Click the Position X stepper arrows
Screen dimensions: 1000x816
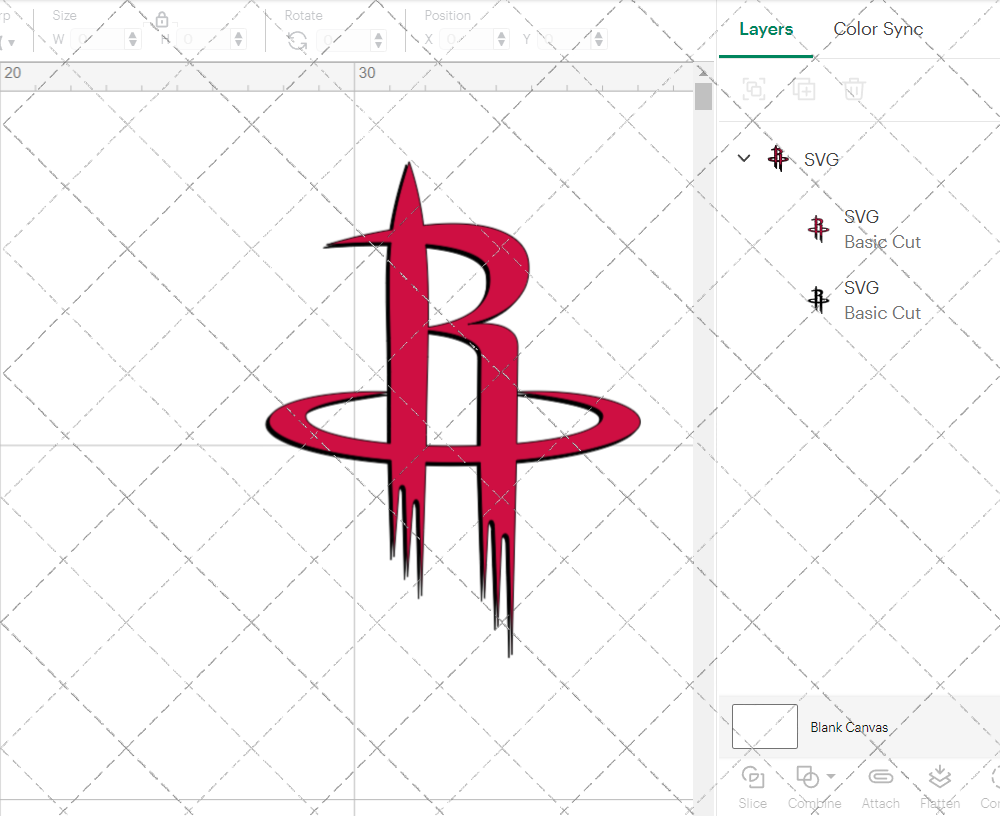pos(502,40)
